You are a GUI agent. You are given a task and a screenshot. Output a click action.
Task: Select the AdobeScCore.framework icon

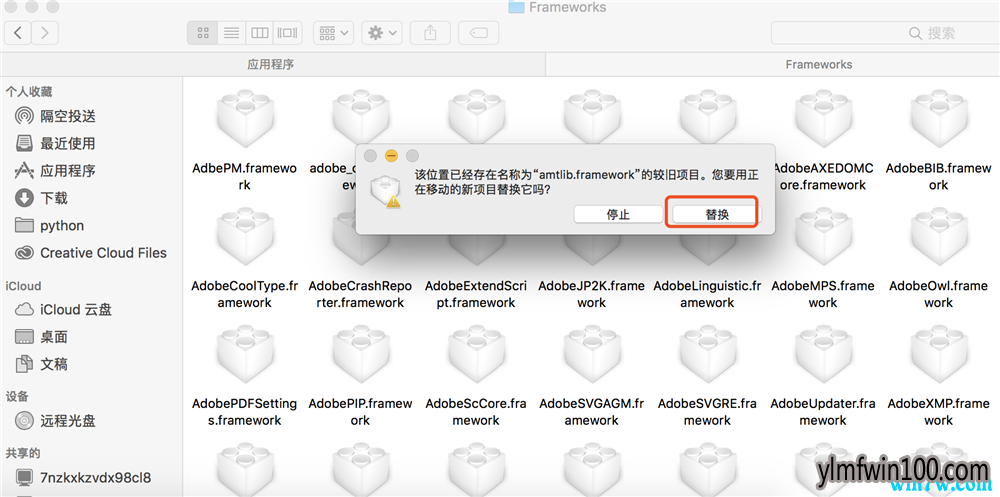pos(476,355)
